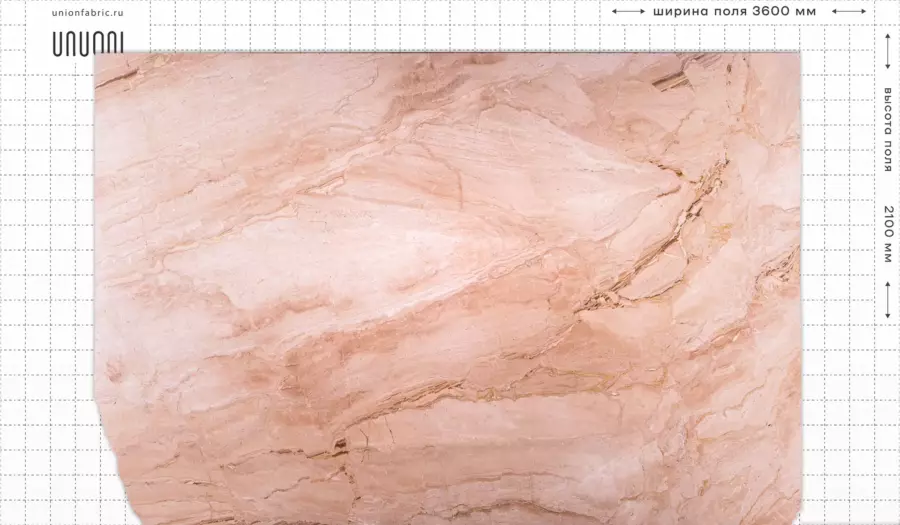Click the dark crack near slab's bottom center
Image resolution: width=900 pixels, height=525 pixels.
coord(340,445)
